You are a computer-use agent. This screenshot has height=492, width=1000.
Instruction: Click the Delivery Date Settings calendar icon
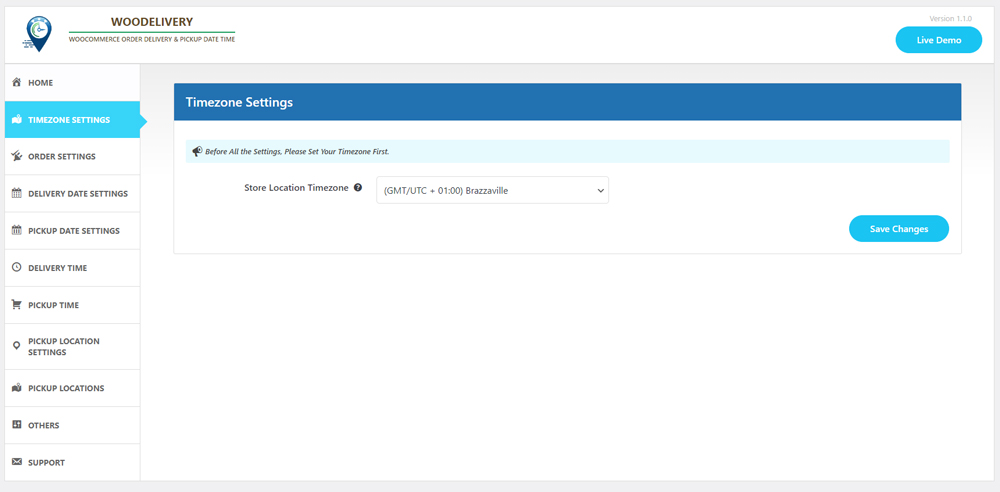[x=17, y=193]
